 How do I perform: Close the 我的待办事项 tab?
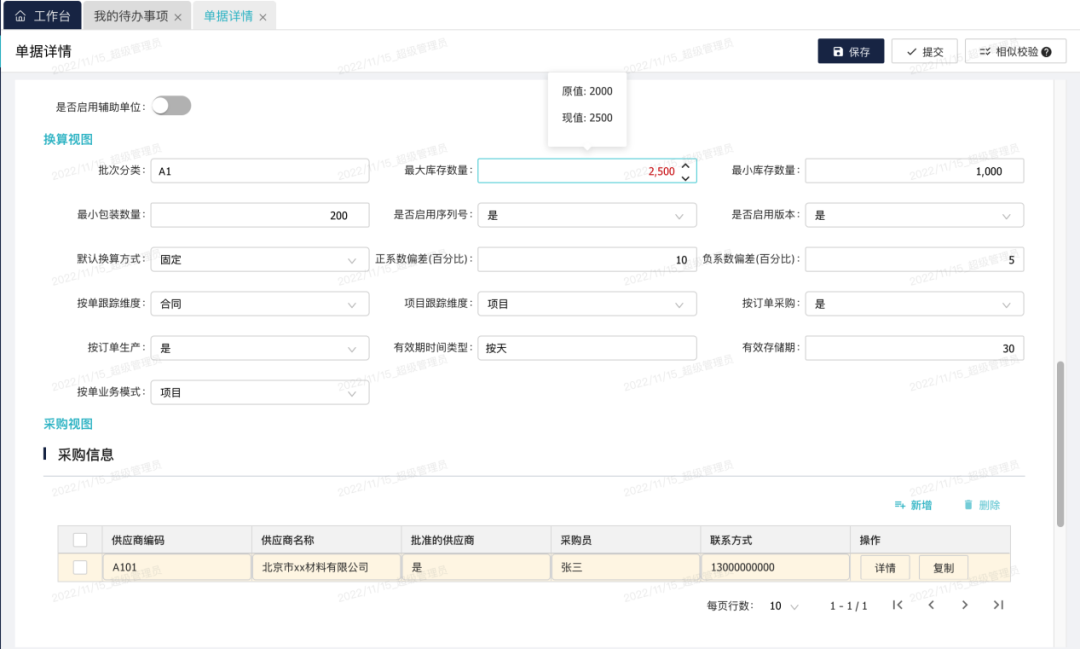178,18
